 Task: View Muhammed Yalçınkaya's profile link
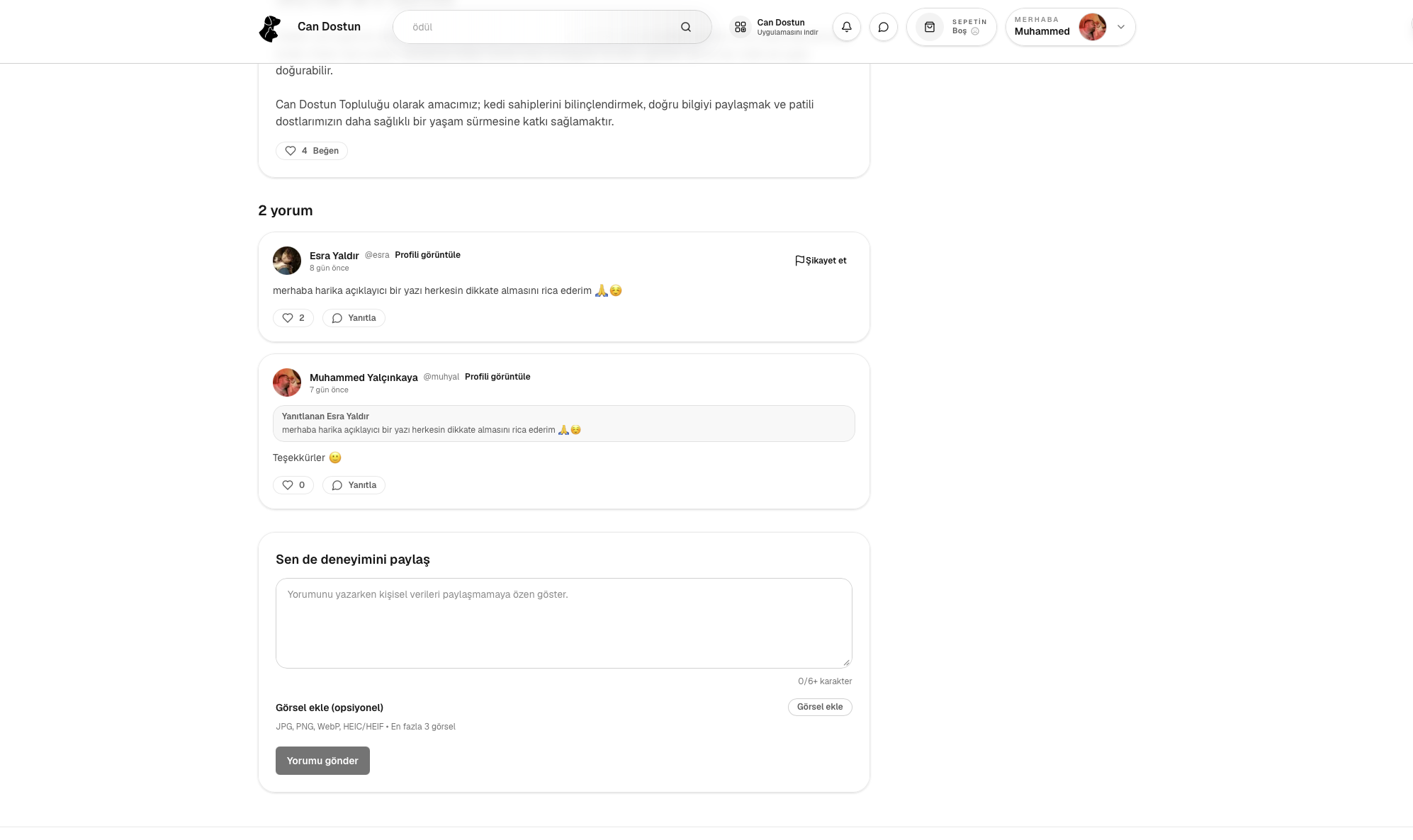pyautogui.click(x=497, y=377)
